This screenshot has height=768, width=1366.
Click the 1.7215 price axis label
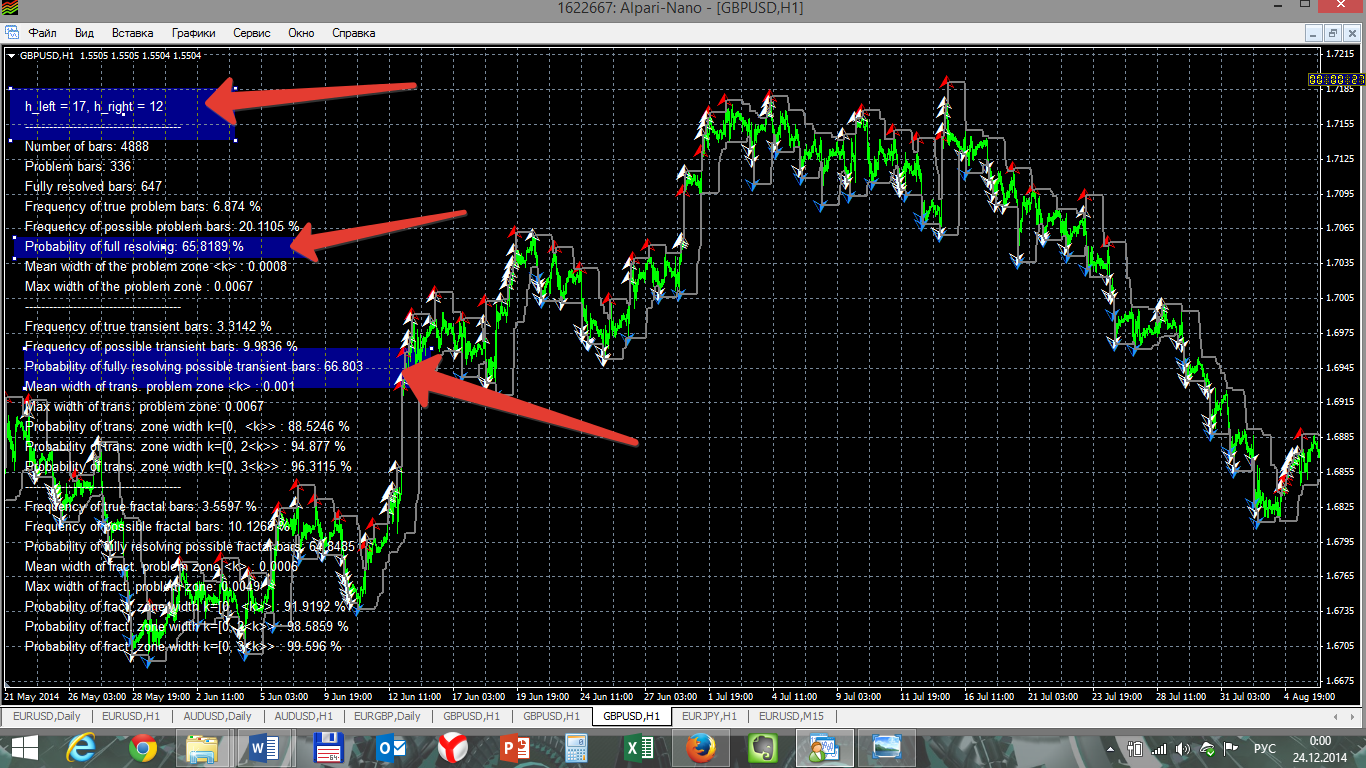1341,54
